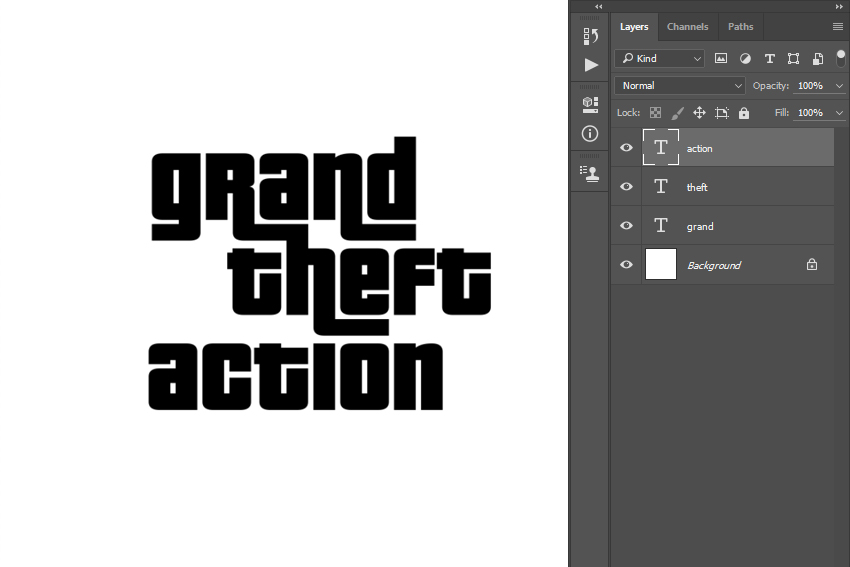Open the Info panel icon
The width and height of the screenshot is (850, 567).
click(590, 133)
